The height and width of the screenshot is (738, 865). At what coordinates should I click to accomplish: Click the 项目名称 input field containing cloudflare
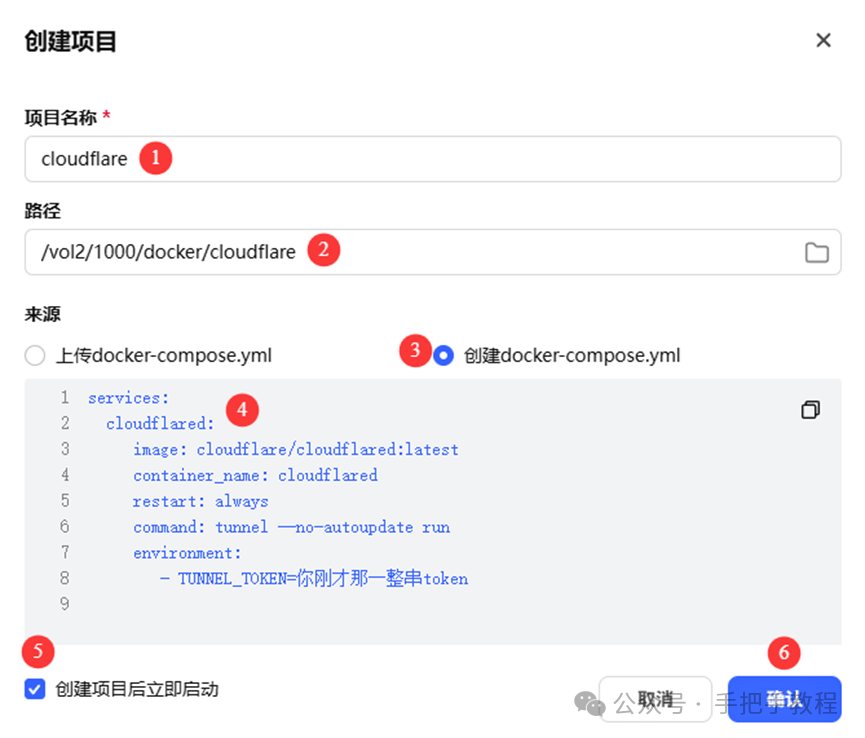pyautogui.click(x=432, y=159)
